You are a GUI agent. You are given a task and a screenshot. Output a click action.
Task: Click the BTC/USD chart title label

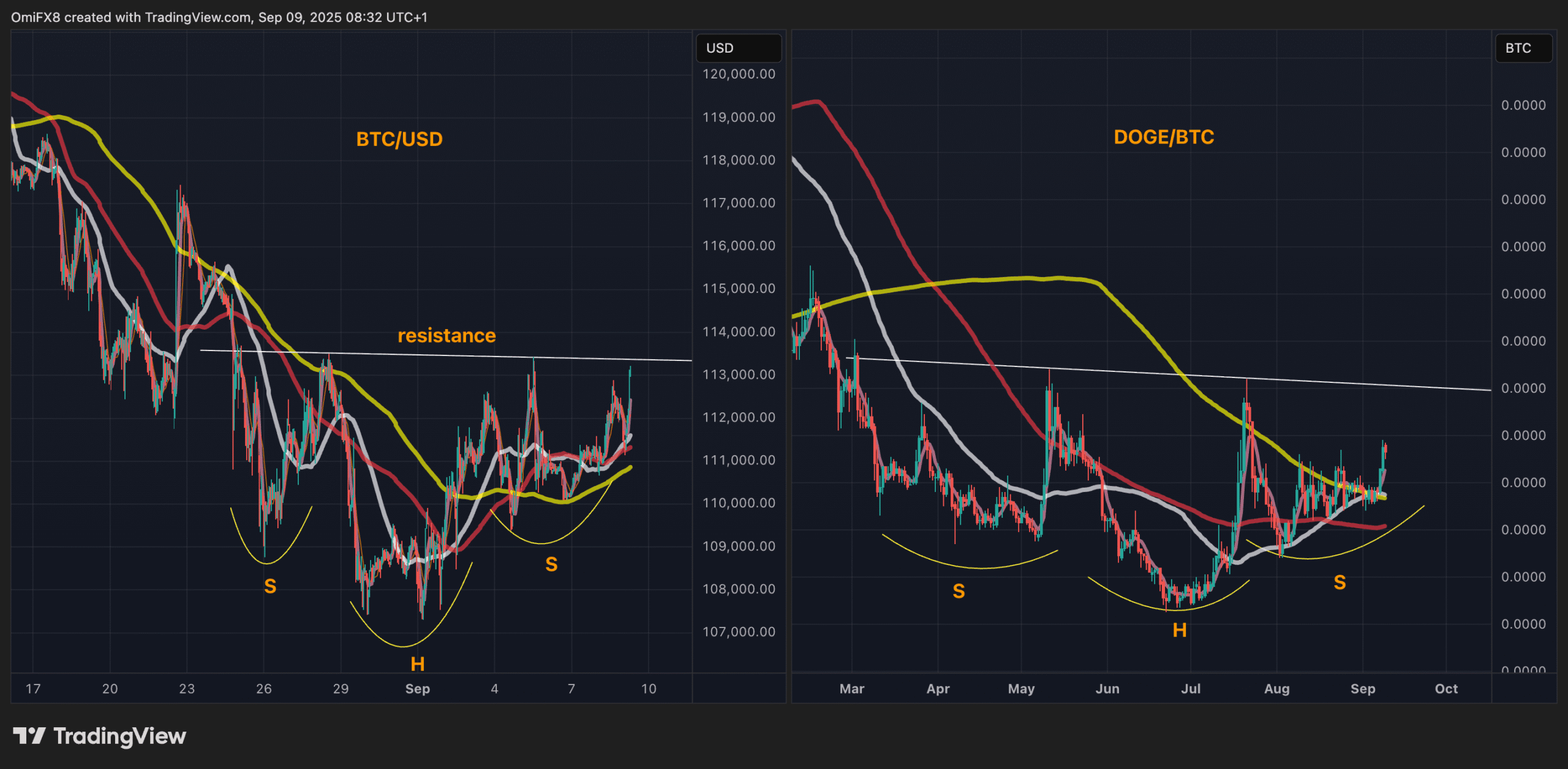tap(399, 139)
